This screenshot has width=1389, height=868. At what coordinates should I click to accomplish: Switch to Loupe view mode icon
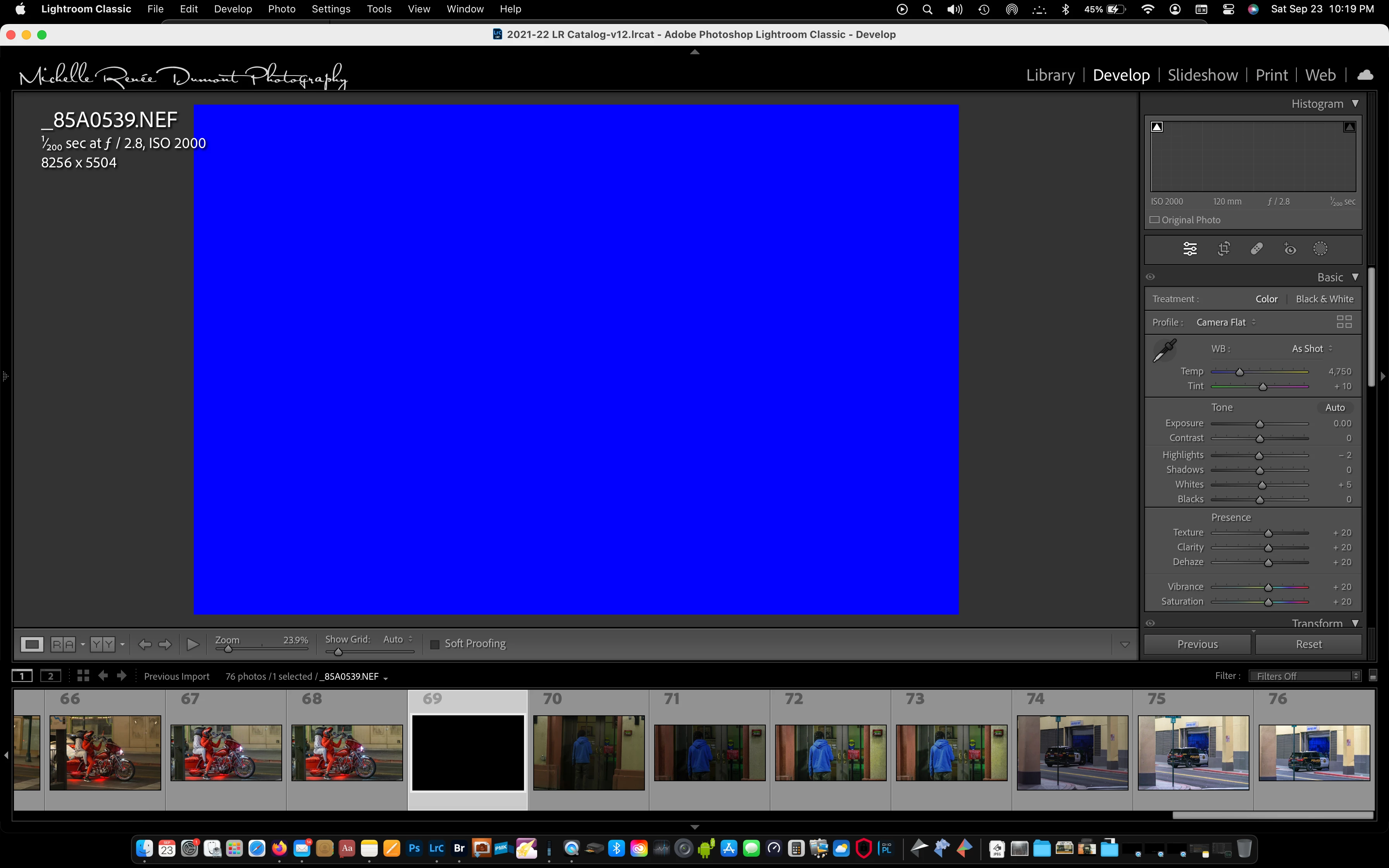31,644
